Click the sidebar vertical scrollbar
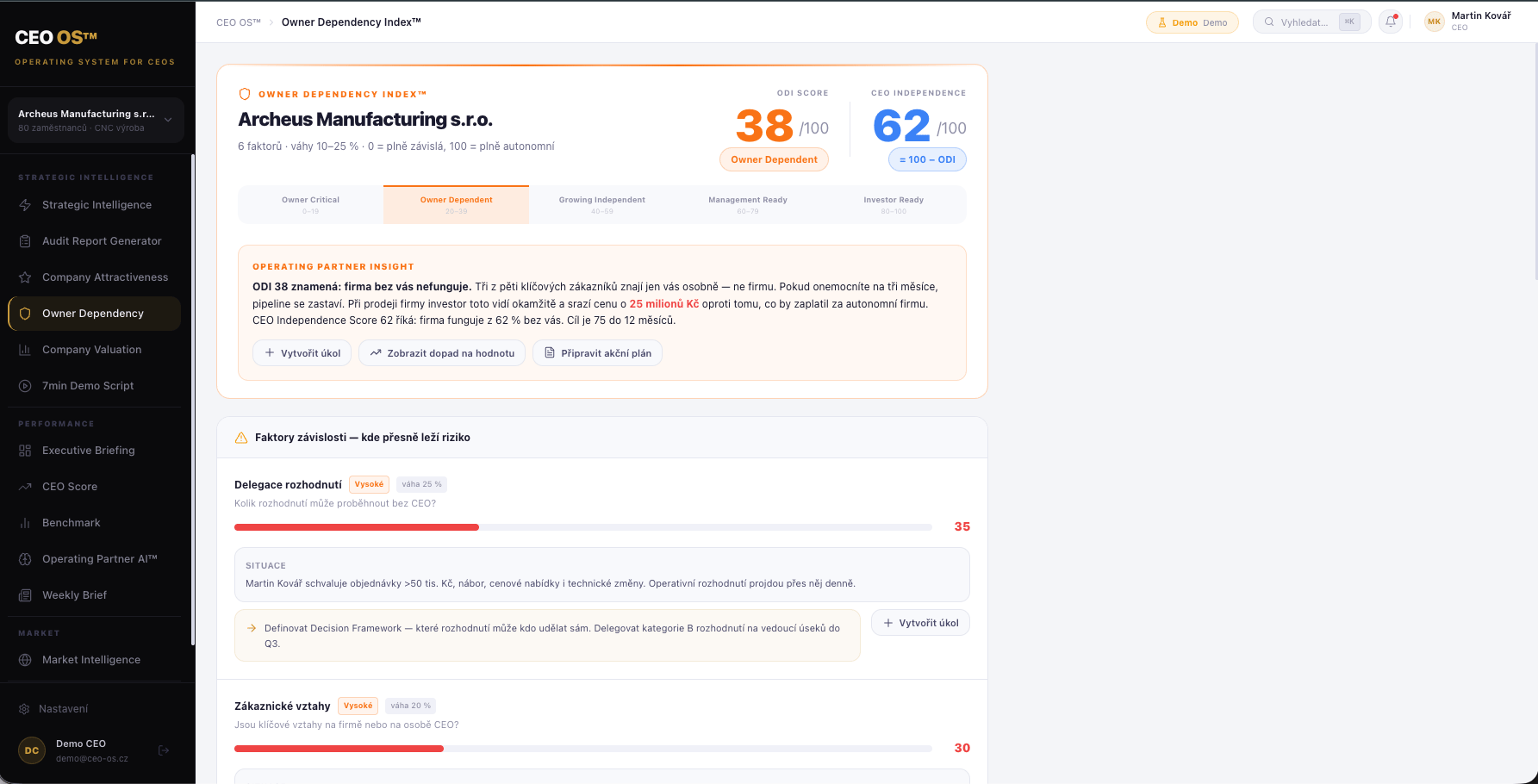The width and height of the screenshot is (1538, 784). (193, 400)
